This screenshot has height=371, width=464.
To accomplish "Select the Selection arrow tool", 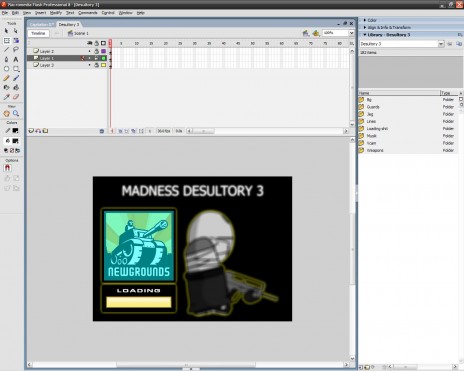I will click(6, 31).
